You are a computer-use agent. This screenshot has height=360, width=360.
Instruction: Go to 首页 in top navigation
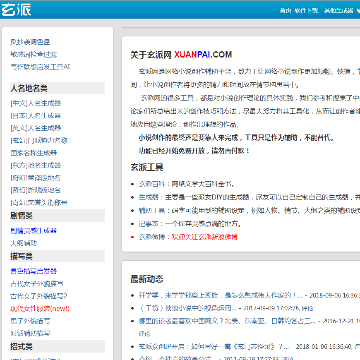pyautogui.click(x=285, y=10)
